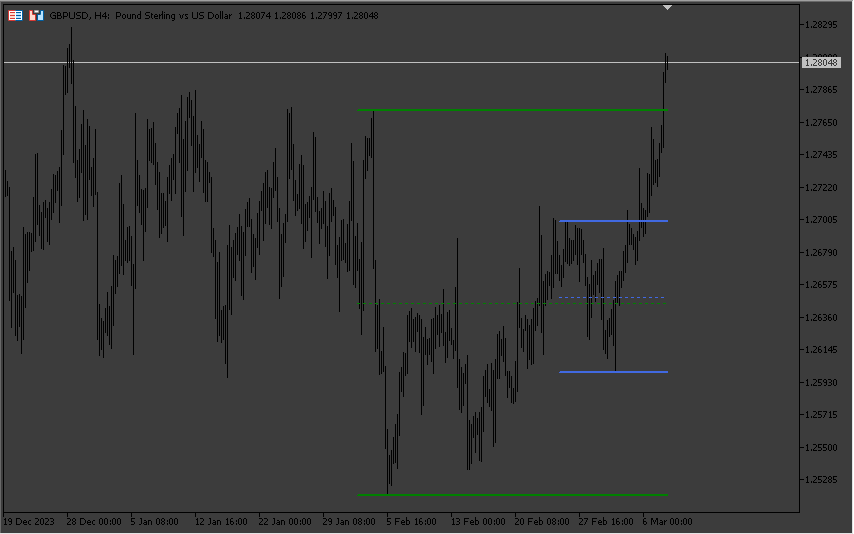Click the 12 Jan 16:00 time label
This screenshot has width=854, height=534.
pyautogui.click(x=221, y=522)
